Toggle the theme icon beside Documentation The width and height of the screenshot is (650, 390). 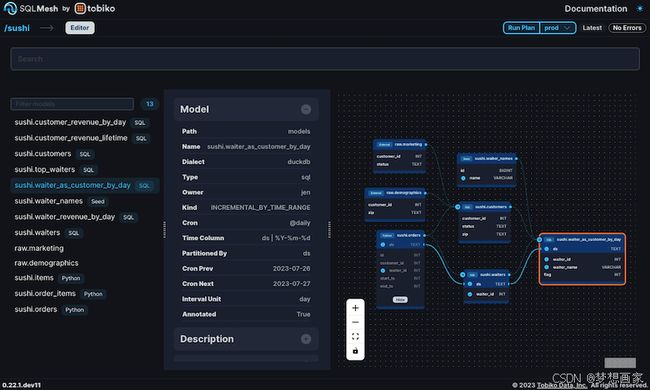point(640,8)
